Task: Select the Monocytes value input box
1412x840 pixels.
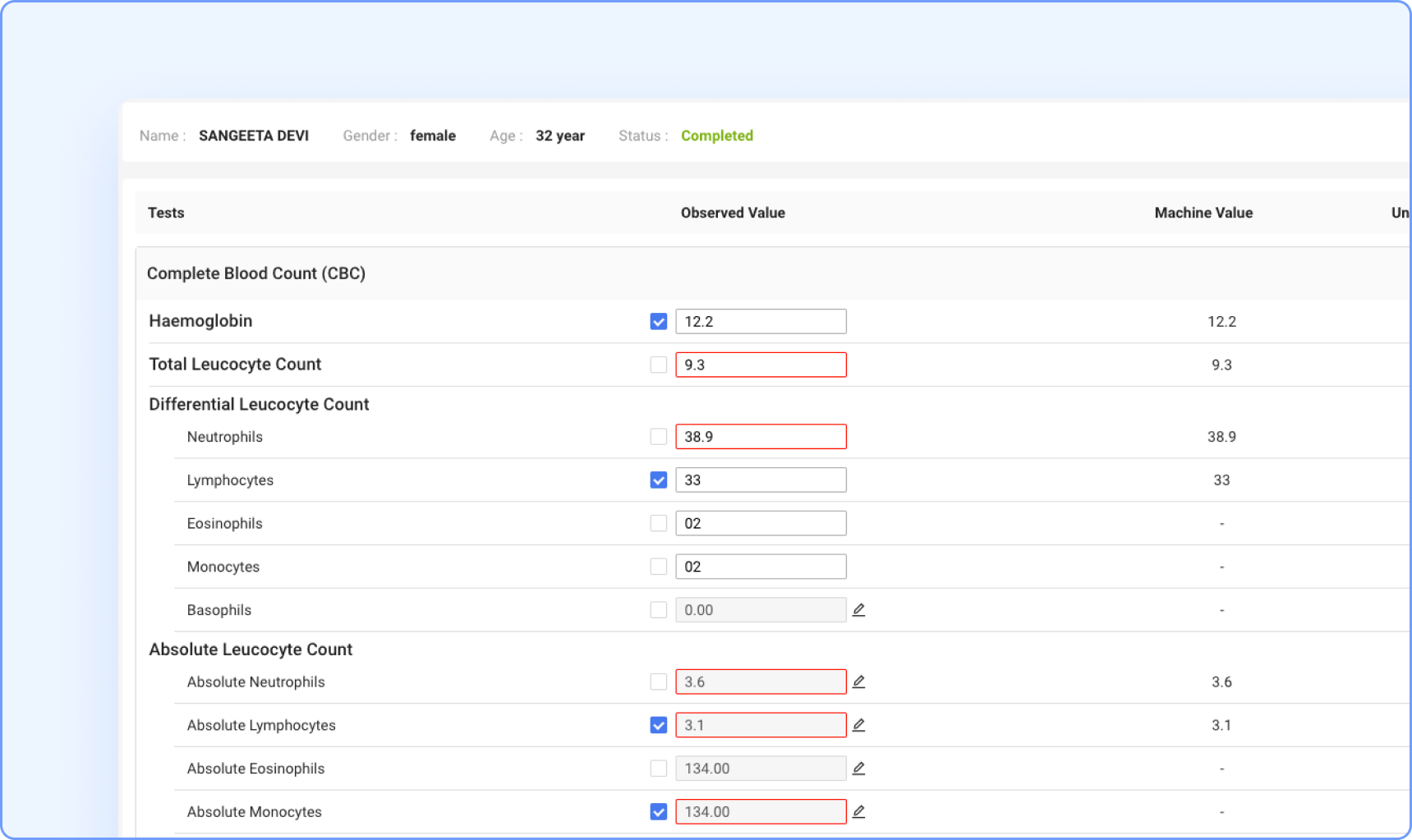Action: pyautogui.click(x=760, y=567)
